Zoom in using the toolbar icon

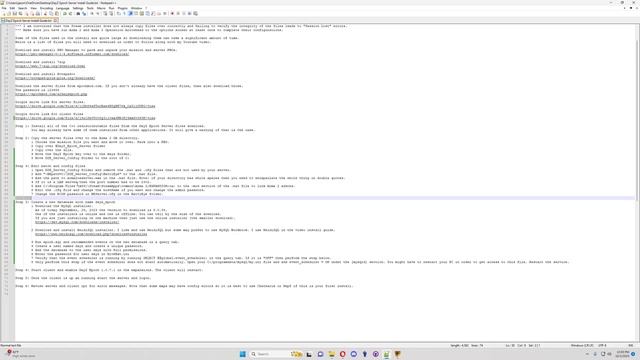click(x=92, y=13)
